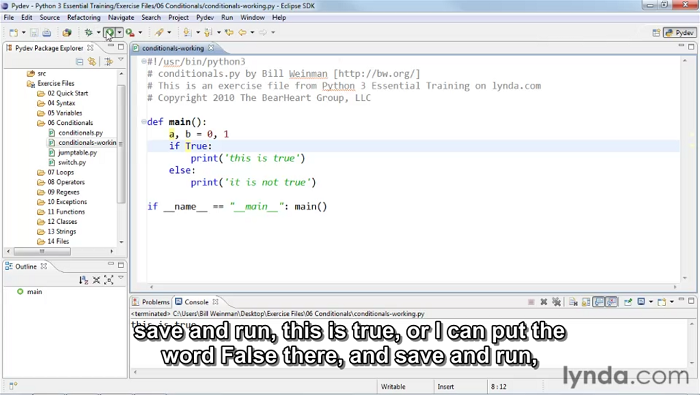Click the Pydev perspective button
The height and width of the screenshot is (395, 700).
680,33
